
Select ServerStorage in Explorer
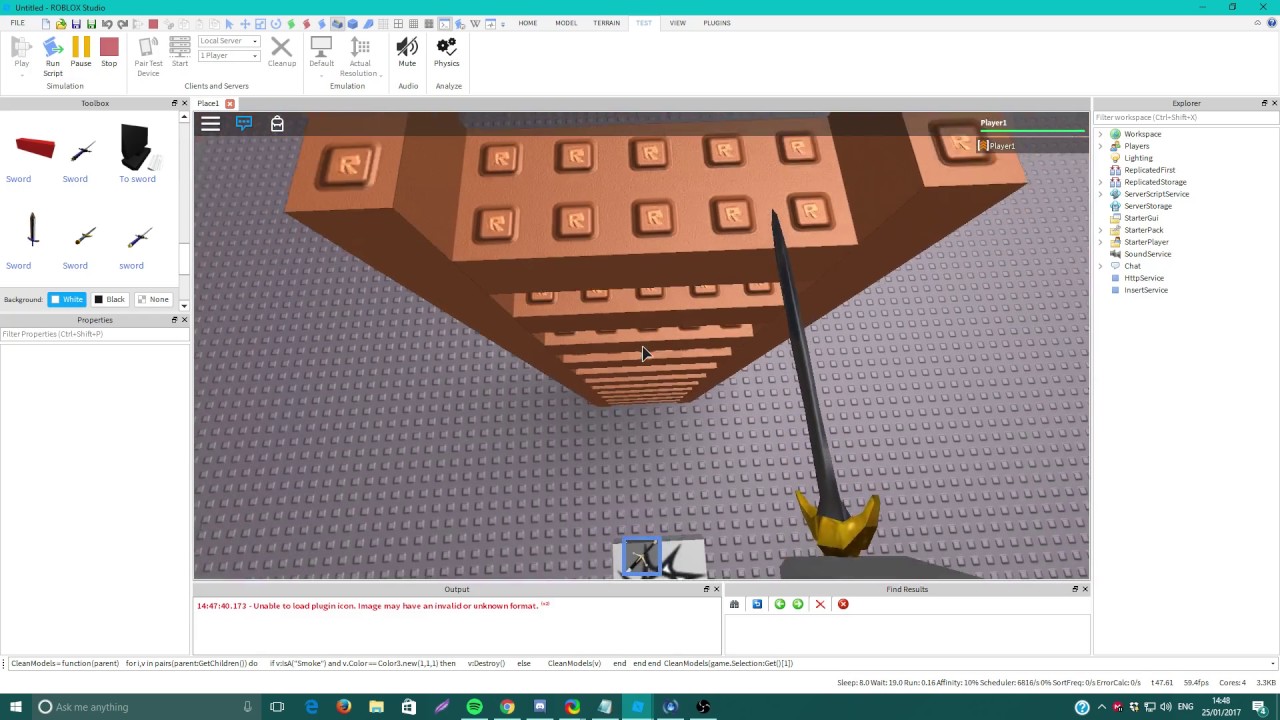(1147, 206)
